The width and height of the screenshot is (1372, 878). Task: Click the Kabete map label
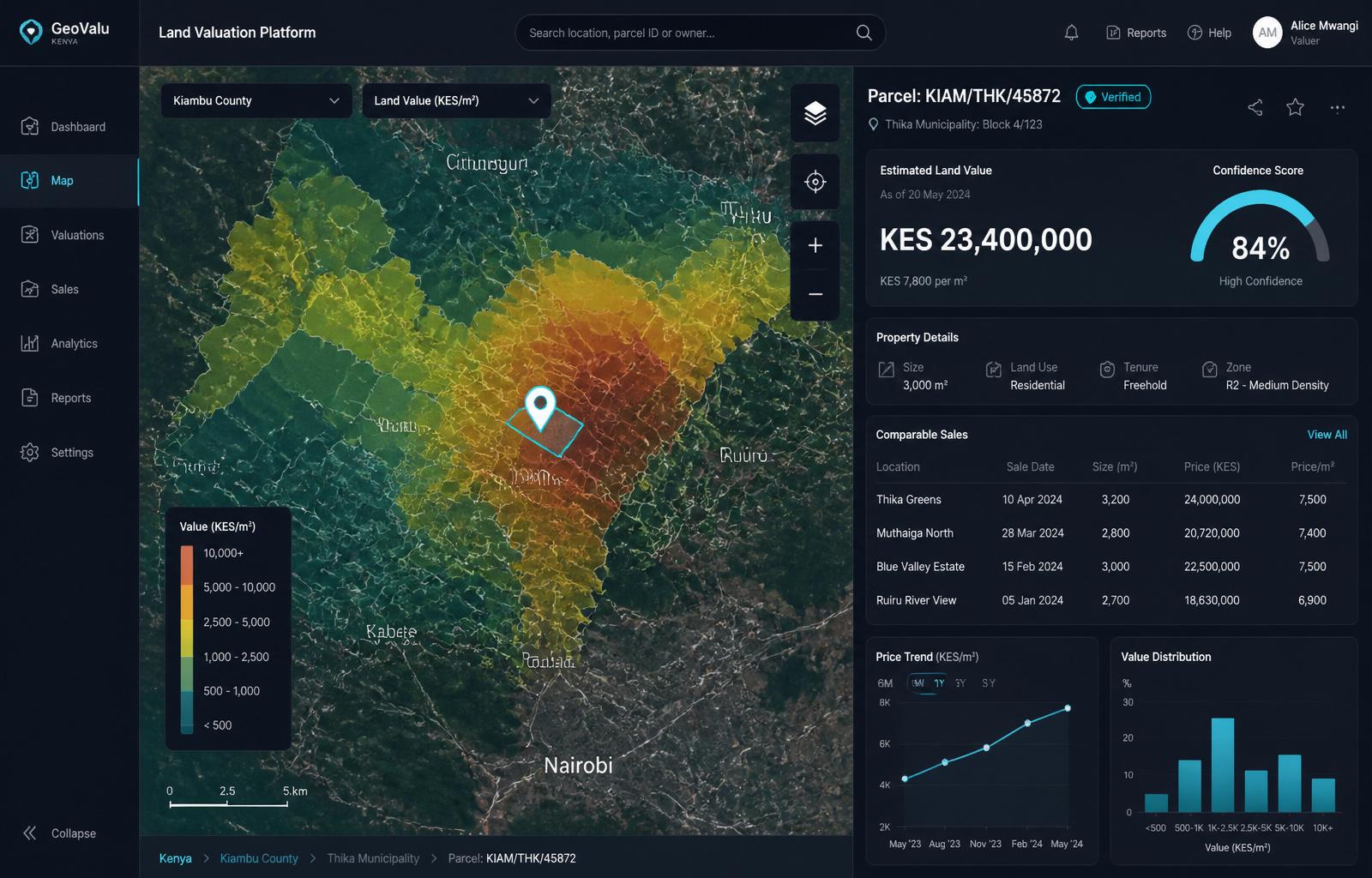coord(391,633)
